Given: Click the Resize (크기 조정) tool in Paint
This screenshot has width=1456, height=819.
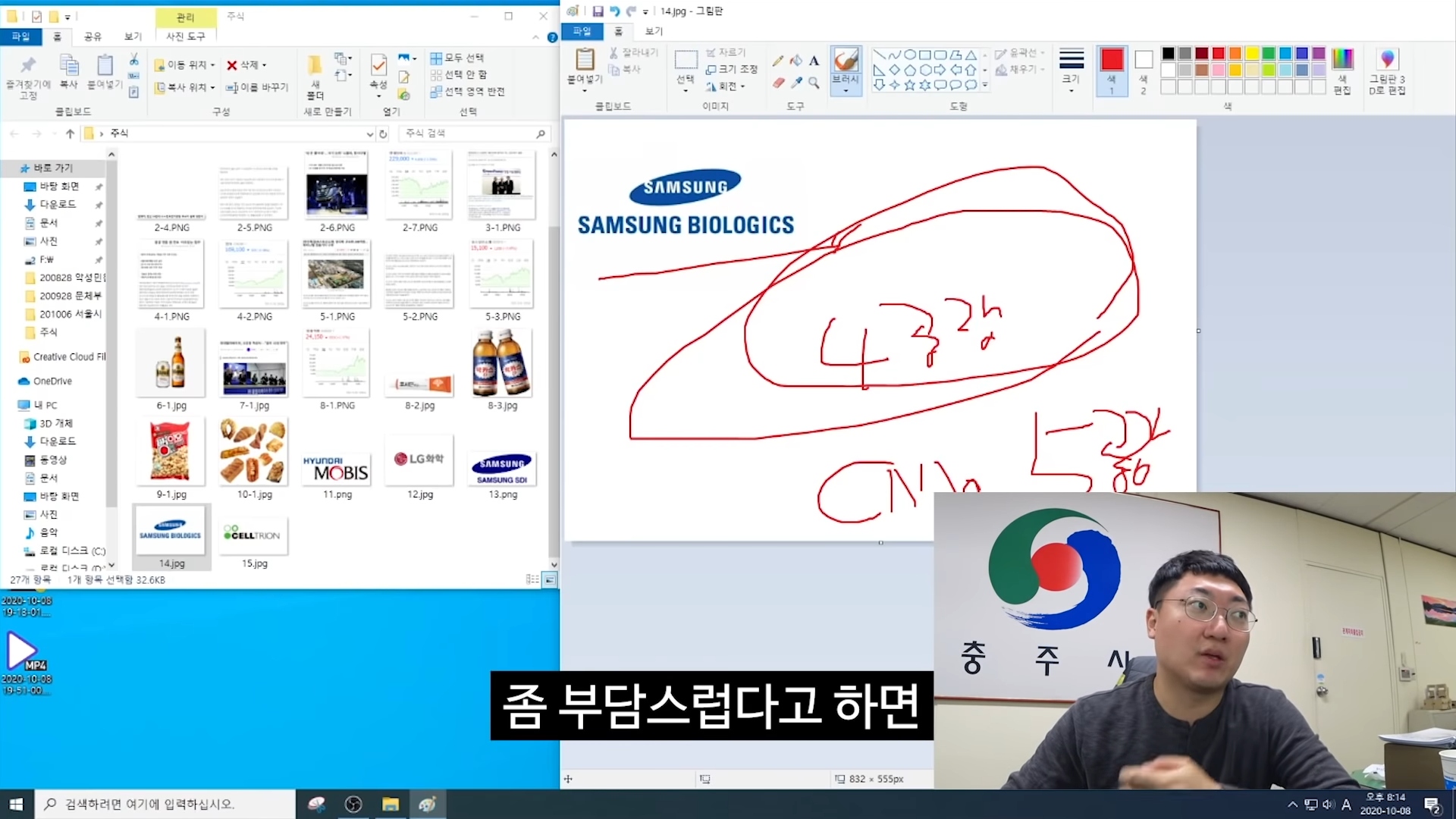Looking at the screenshot, I should coord(732,69).
